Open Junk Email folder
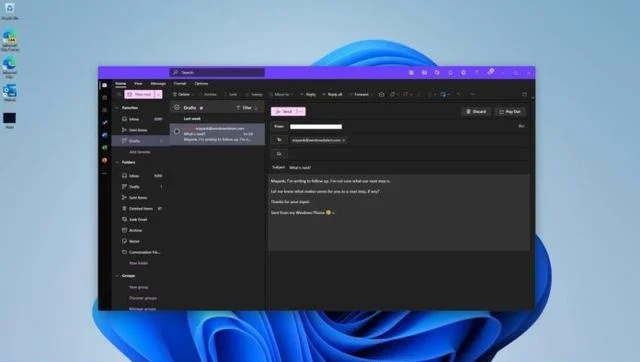 (138, 220)
